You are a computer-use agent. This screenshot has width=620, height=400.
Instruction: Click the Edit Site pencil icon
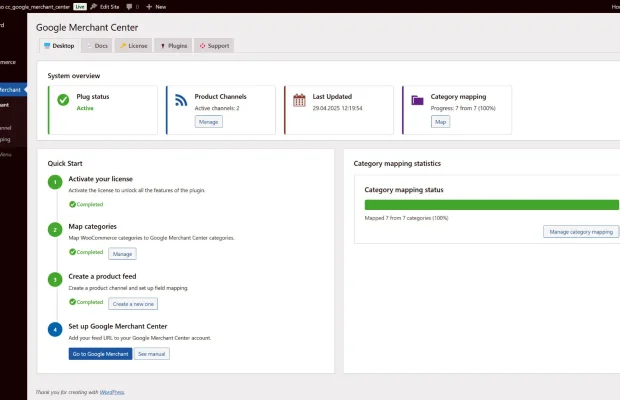(x=94, y=6)
